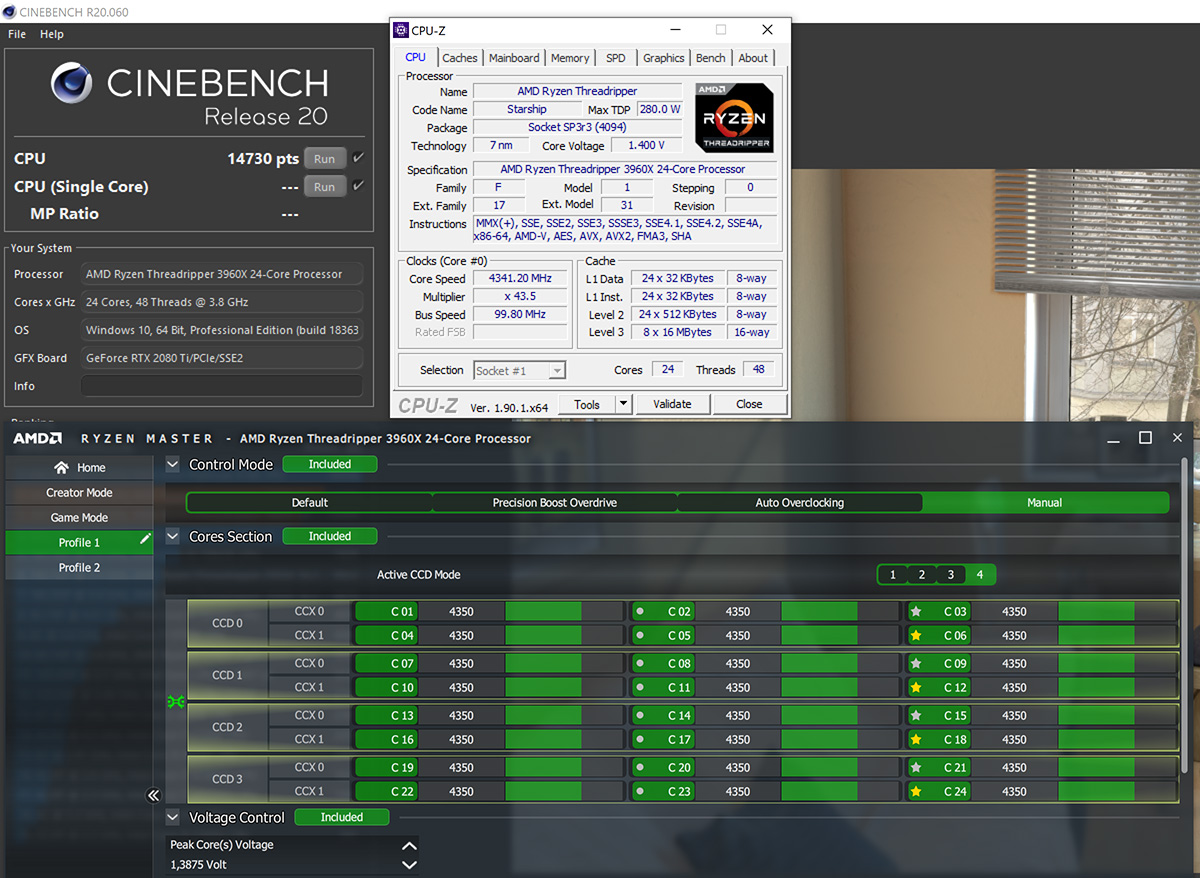Viewport: 1200px width, 878px height.
Task: Toggle Included for Cores Section
Action: 330,536
